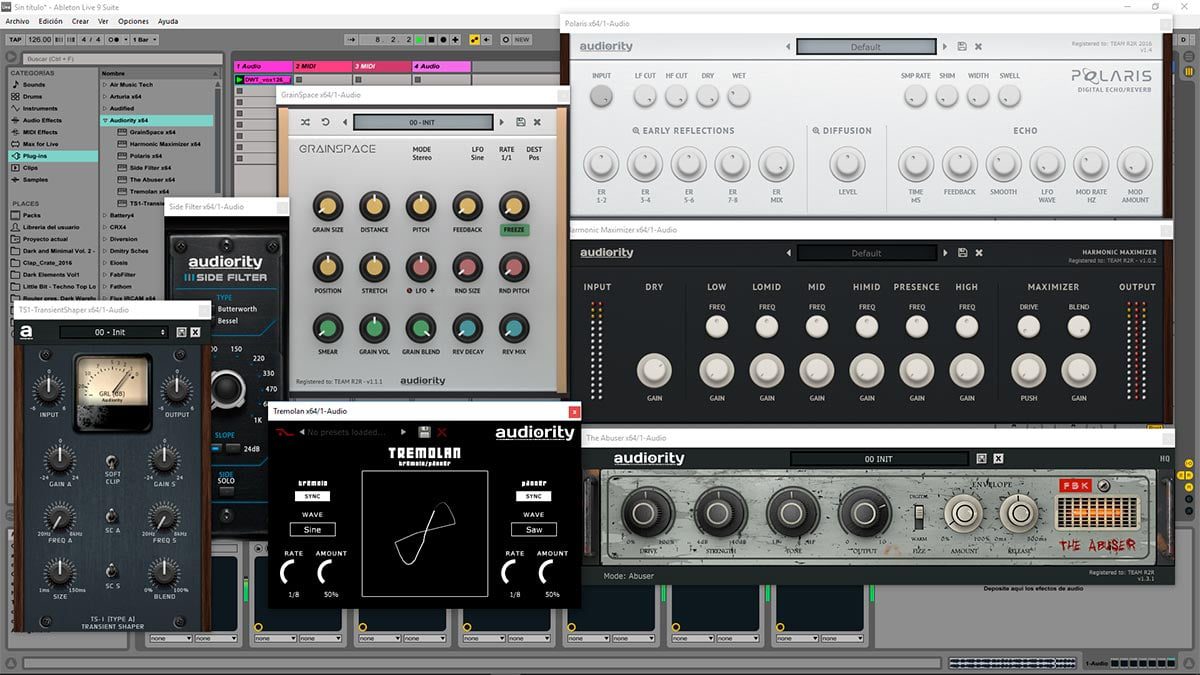Randomize the GrainSpace preset with shuffle icon
1200x675 pixels.
(x=305, y=122)
